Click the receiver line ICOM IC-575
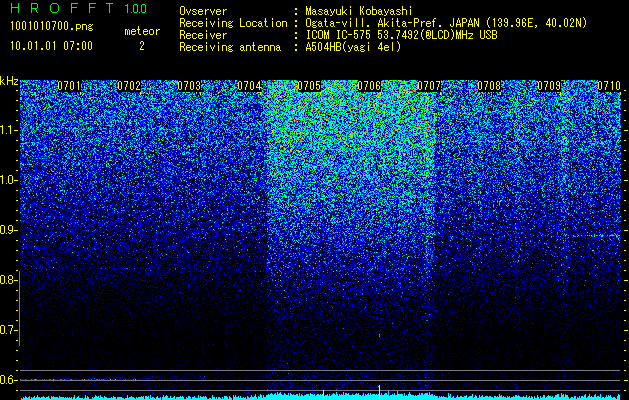 tap(401, 35)
